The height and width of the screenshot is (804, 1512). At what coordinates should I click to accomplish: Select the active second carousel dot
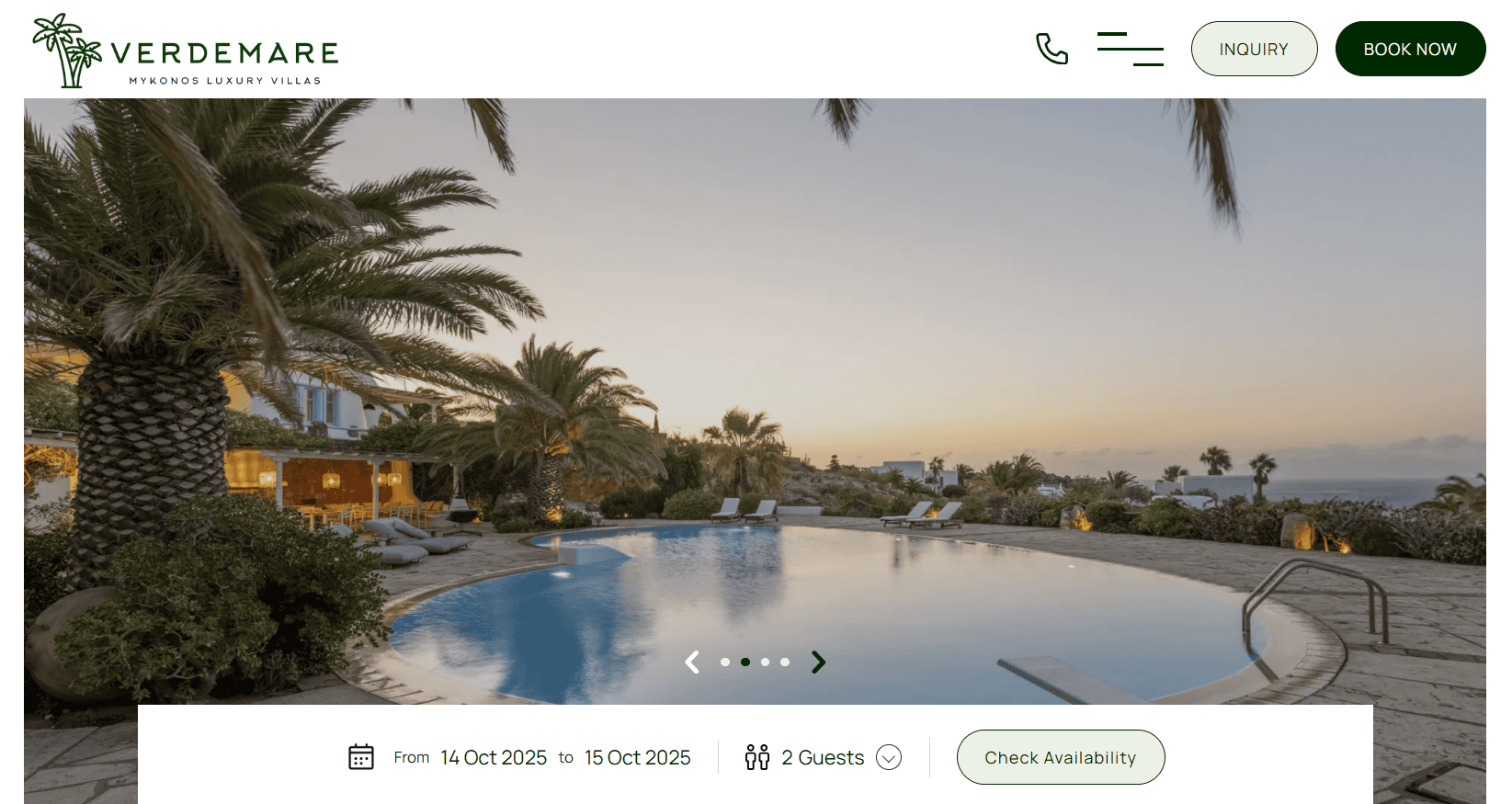point(745,662)
